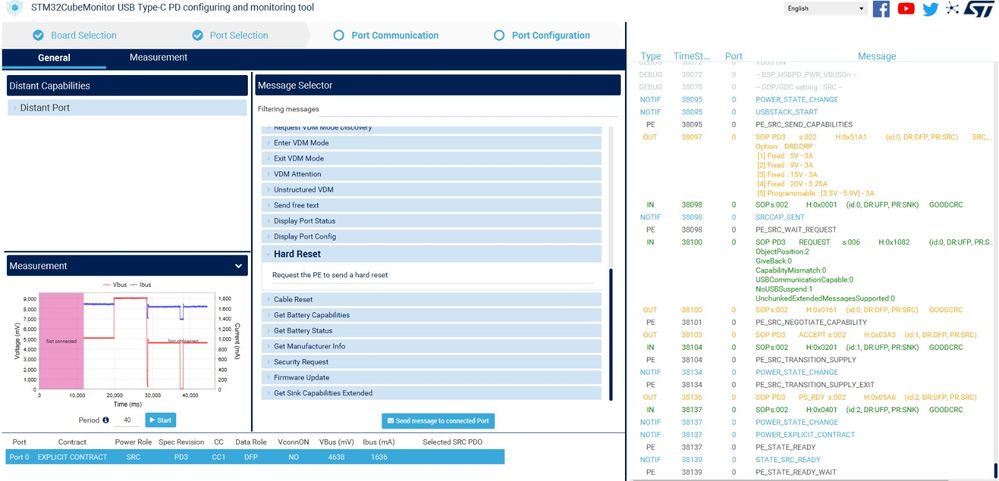The width and height of the screenshot is (999, 481).
Task: Click the TimeSt... column header
Action: pyautogui.click(x=692, y=56)
